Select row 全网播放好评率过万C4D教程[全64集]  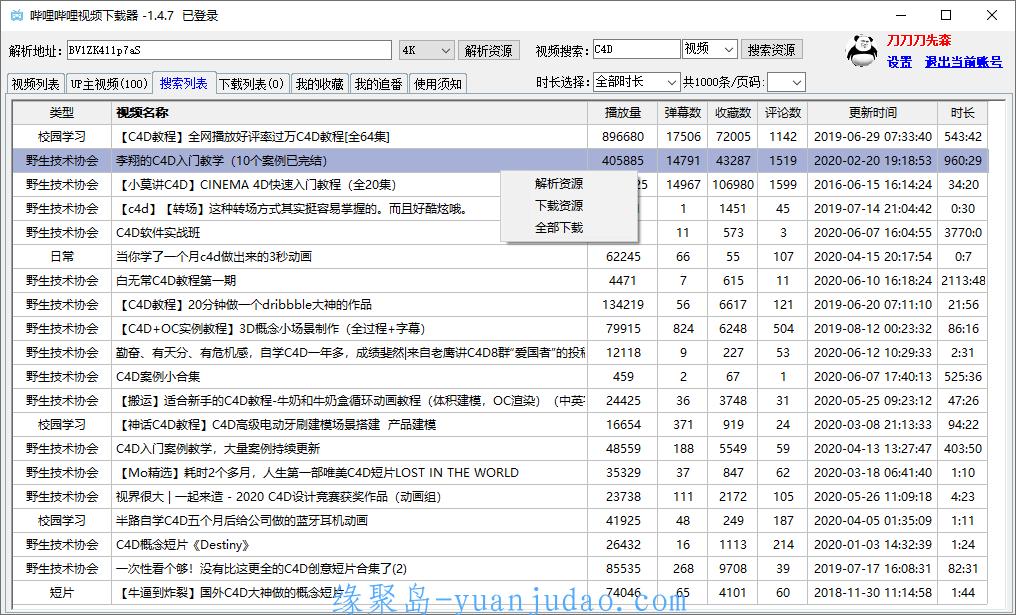tap(500, 137)
